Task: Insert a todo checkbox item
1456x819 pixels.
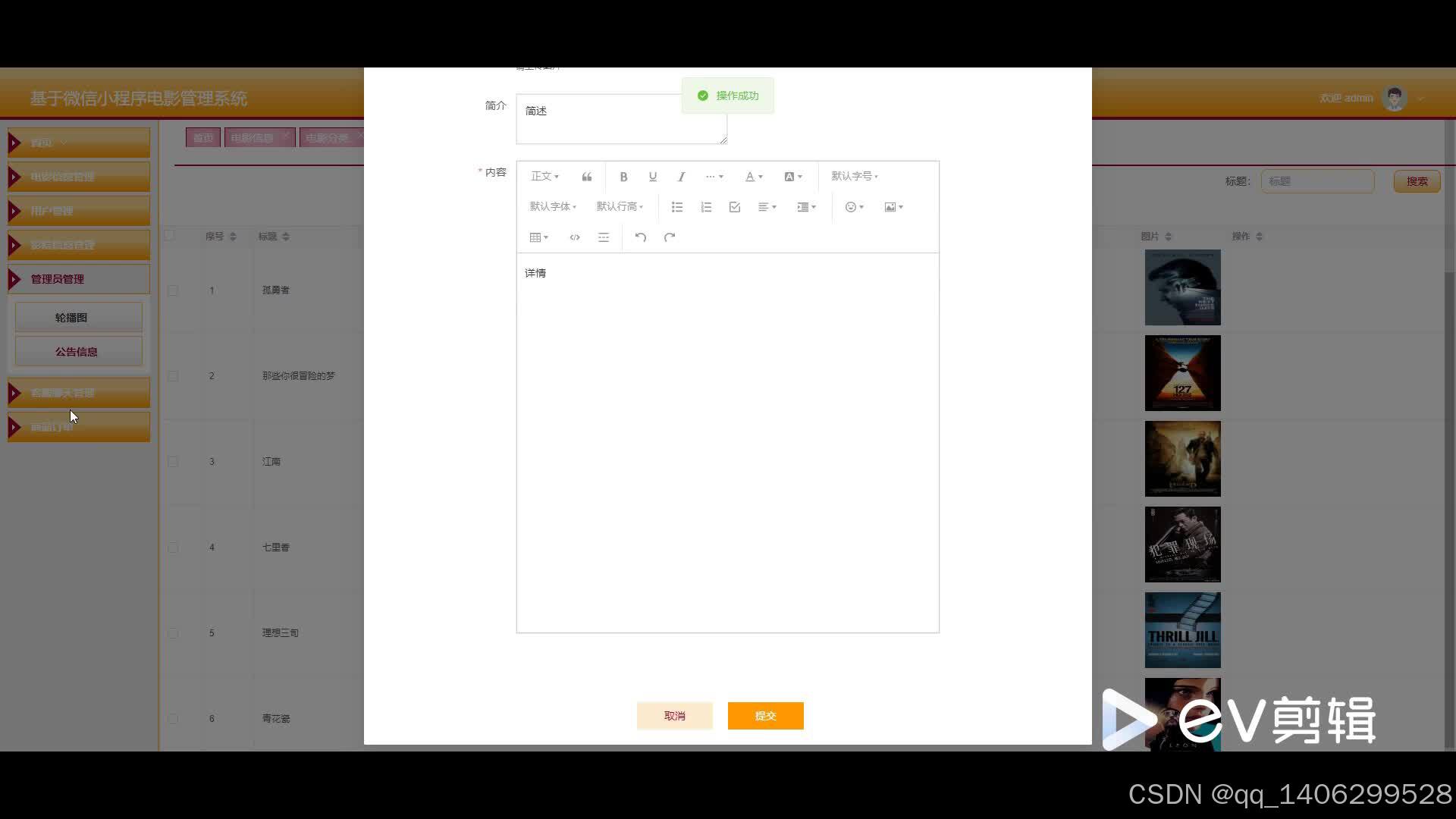Action: [735, 207]
